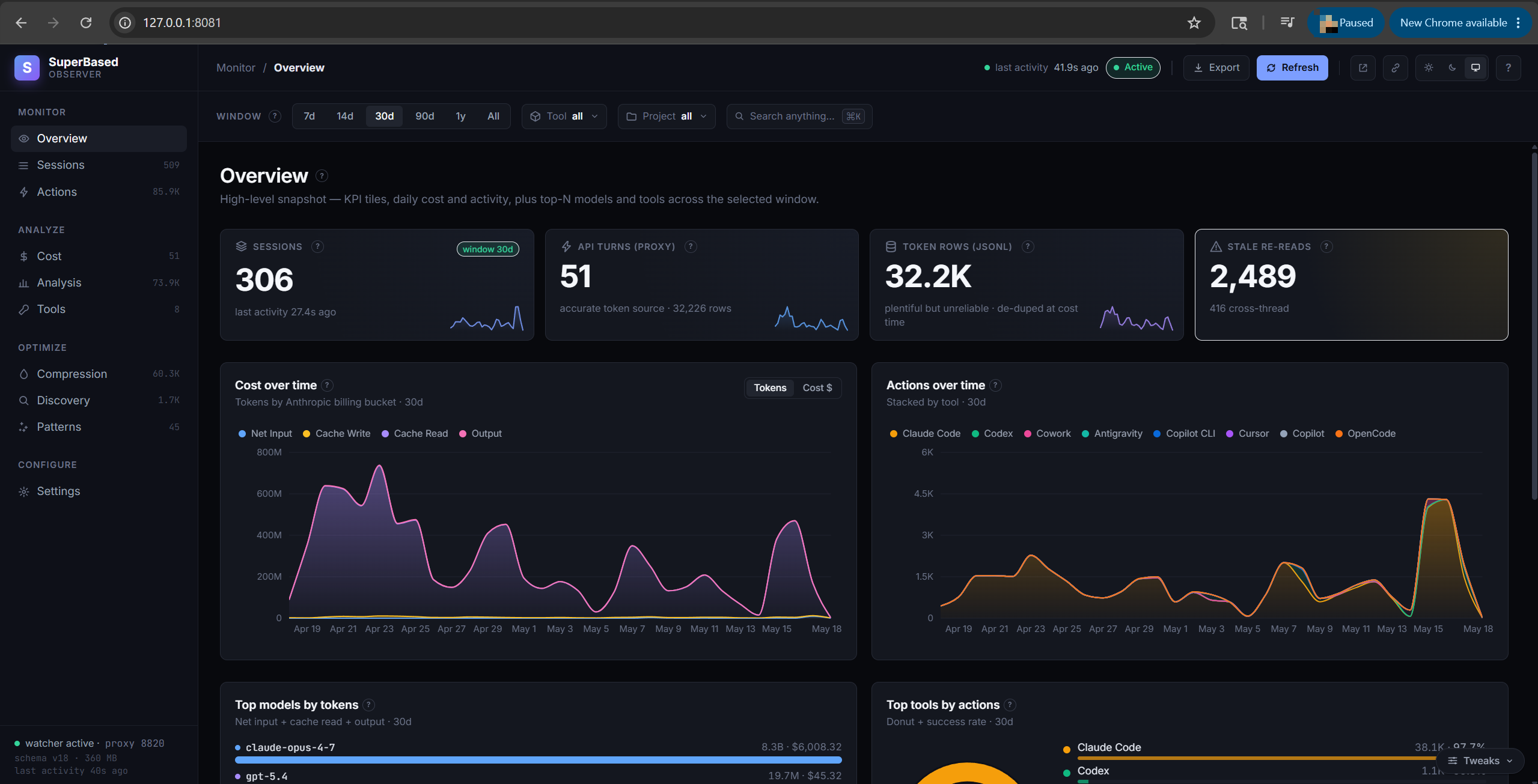Open help question mark button in header
1538x784 pixels.
click(x=1508, y=68)
